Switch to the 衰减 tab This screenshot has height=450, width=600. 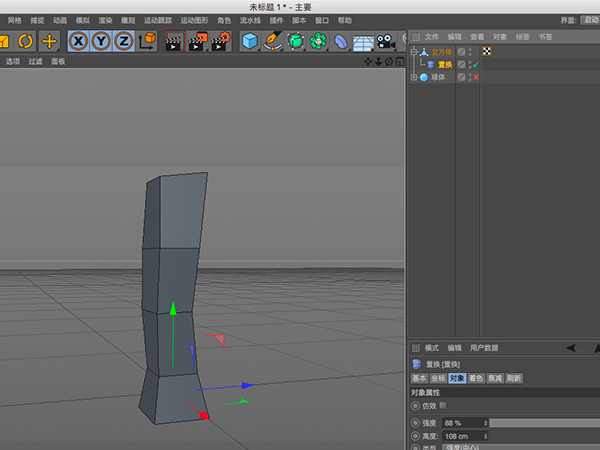click(495, 378)
